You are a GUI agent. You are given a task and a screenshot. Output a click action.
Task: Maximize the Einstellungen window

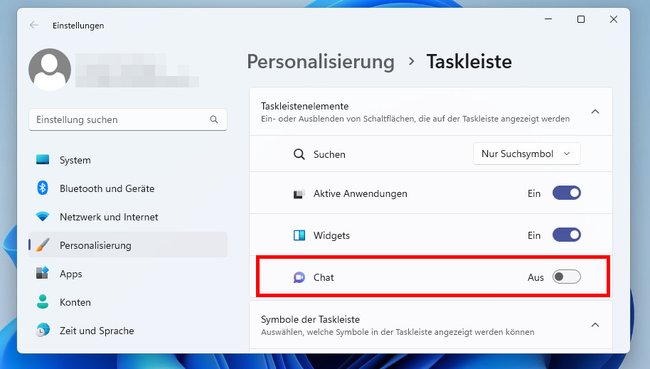[581, 19]
